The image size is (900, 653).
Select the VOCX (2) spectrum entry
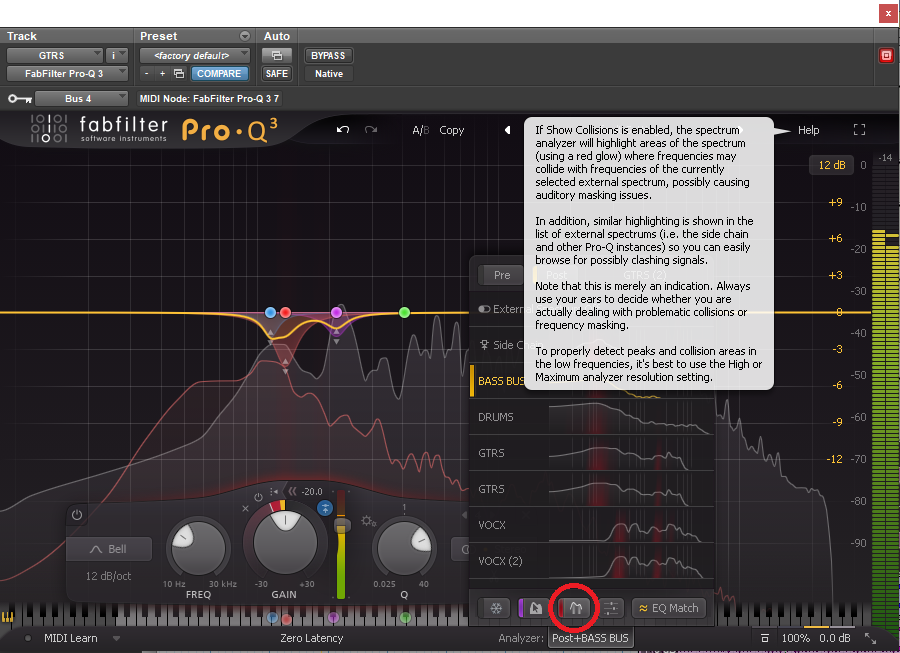pyautogui.click(x=592, y=561)
